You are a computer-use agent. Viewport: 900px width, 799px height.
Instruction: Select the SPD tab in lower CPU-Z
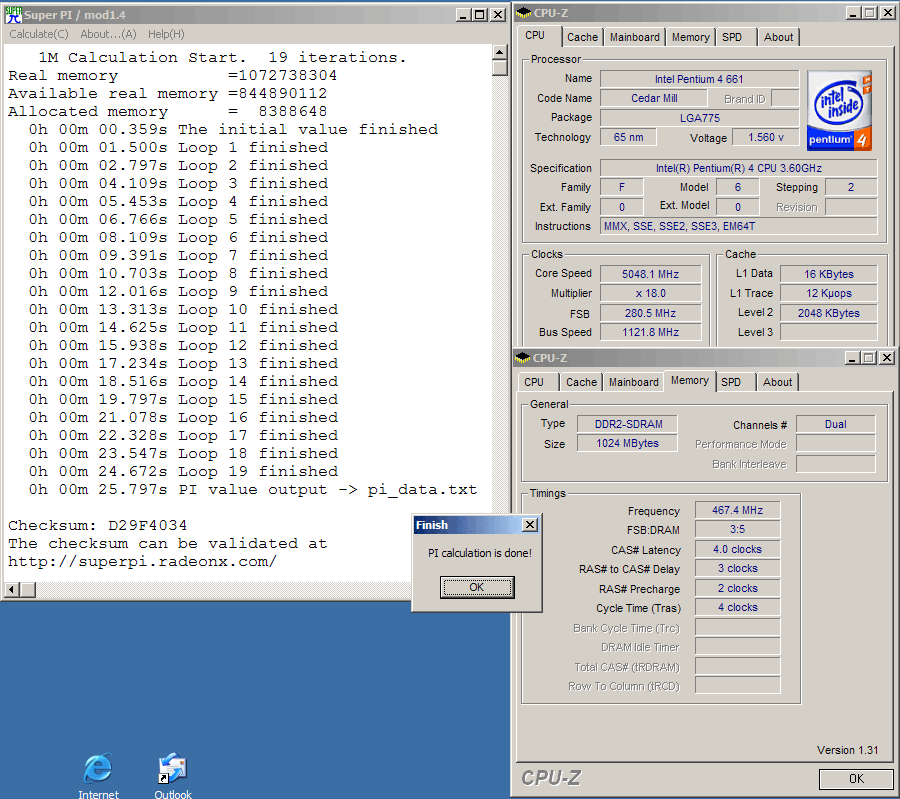[731, 382]
